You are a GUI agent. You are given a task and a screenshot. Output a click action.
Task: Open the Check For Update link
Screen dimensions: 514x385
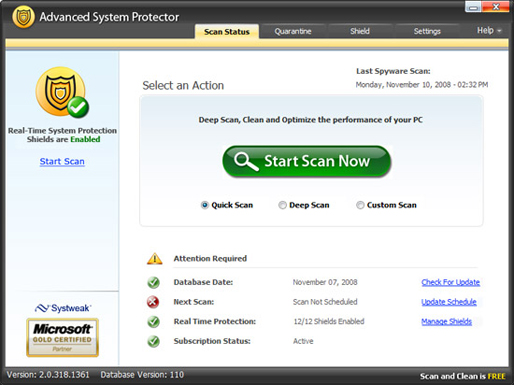tap(451, 282)
